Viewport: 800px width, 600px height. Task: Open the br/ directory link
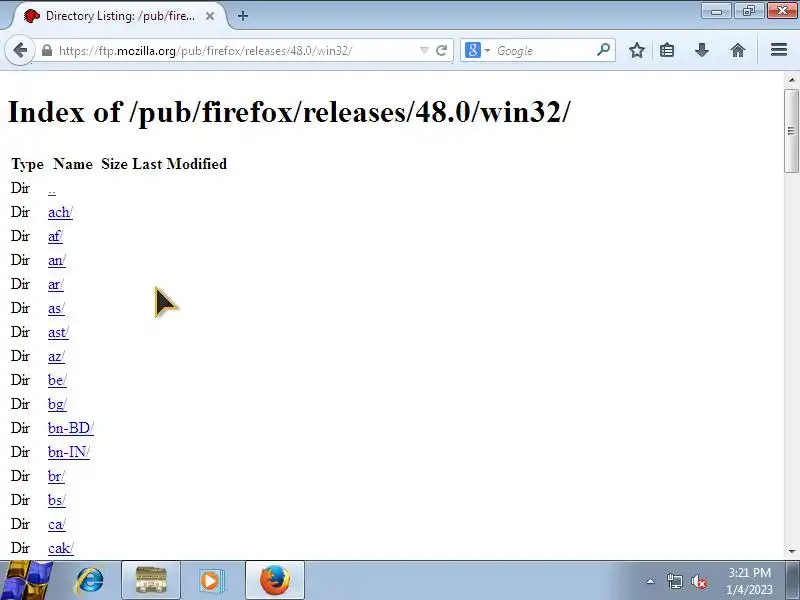click(x=56, y=476)
